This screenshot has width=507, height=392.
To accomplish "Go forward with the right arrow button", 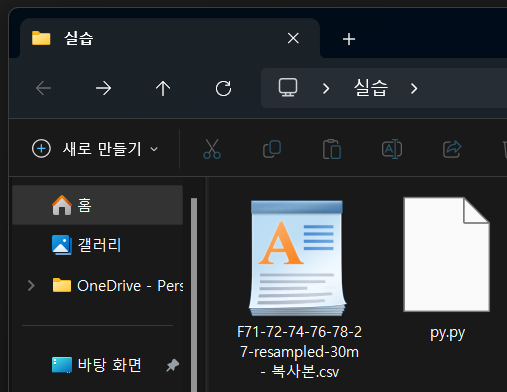I will (x=103, y=88).
